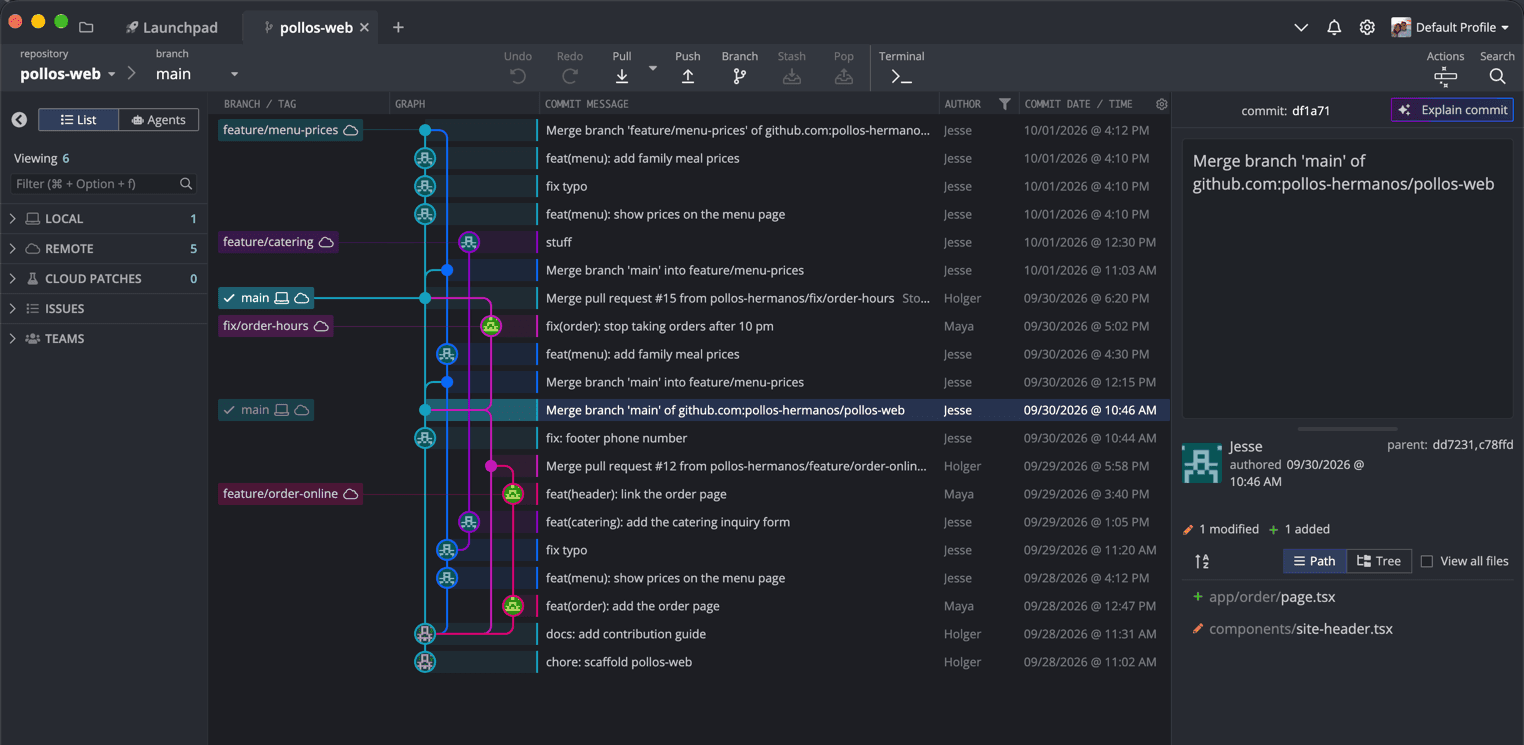Switch left panel to Agents view

pos(159,120)
